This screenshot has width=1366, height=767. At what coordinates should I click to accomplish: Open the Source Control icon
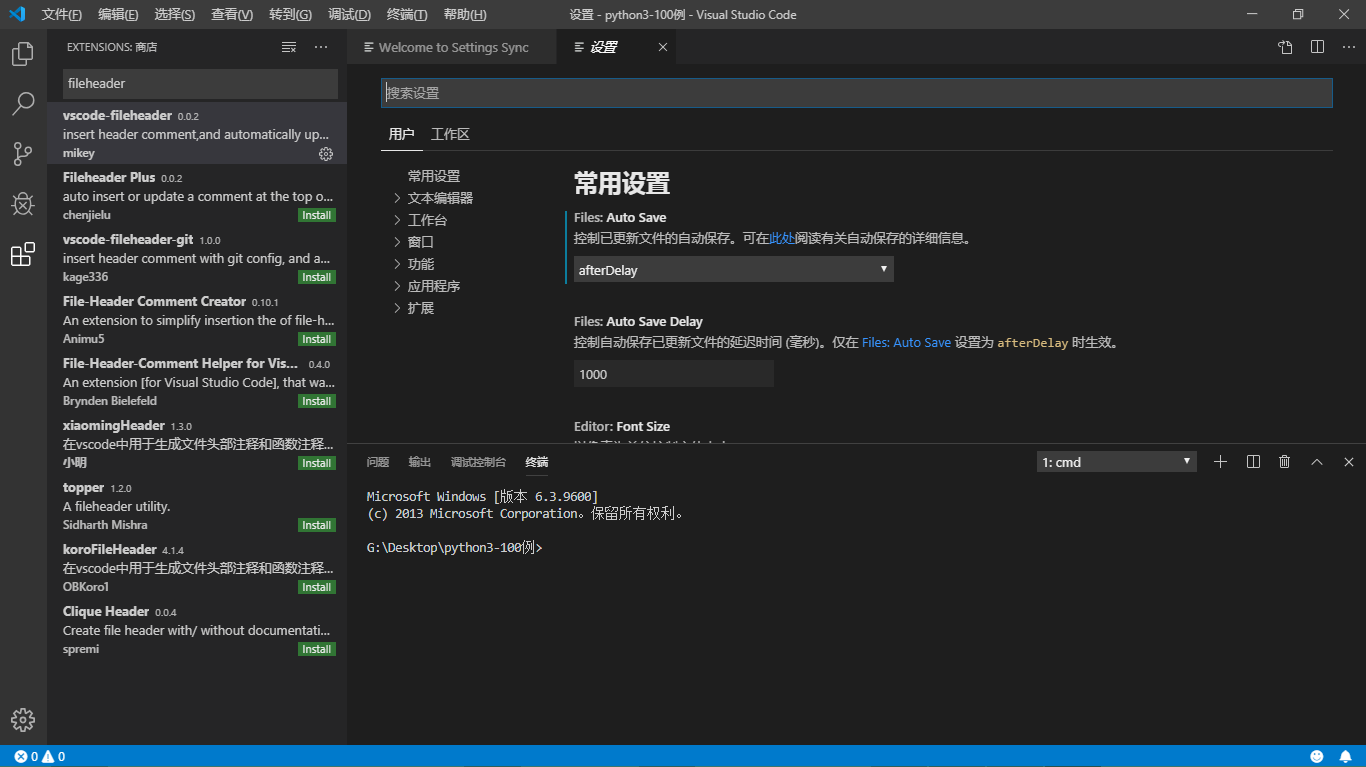(x=21, y=153)
